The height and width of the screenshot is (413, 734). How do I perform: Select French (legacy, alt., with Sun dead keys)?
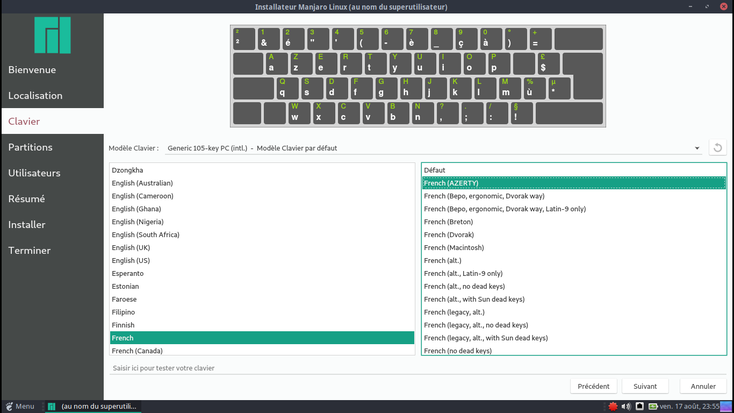pyautogui.click(x=574, y=338)
